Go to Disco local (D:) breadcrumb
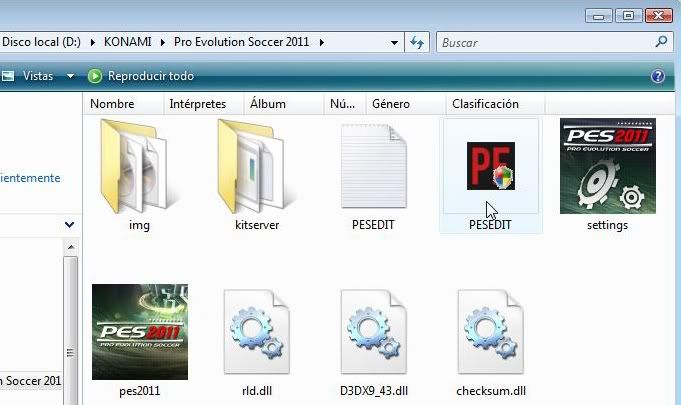This screenshot has height=405, width=681. (x=42, y=42)
